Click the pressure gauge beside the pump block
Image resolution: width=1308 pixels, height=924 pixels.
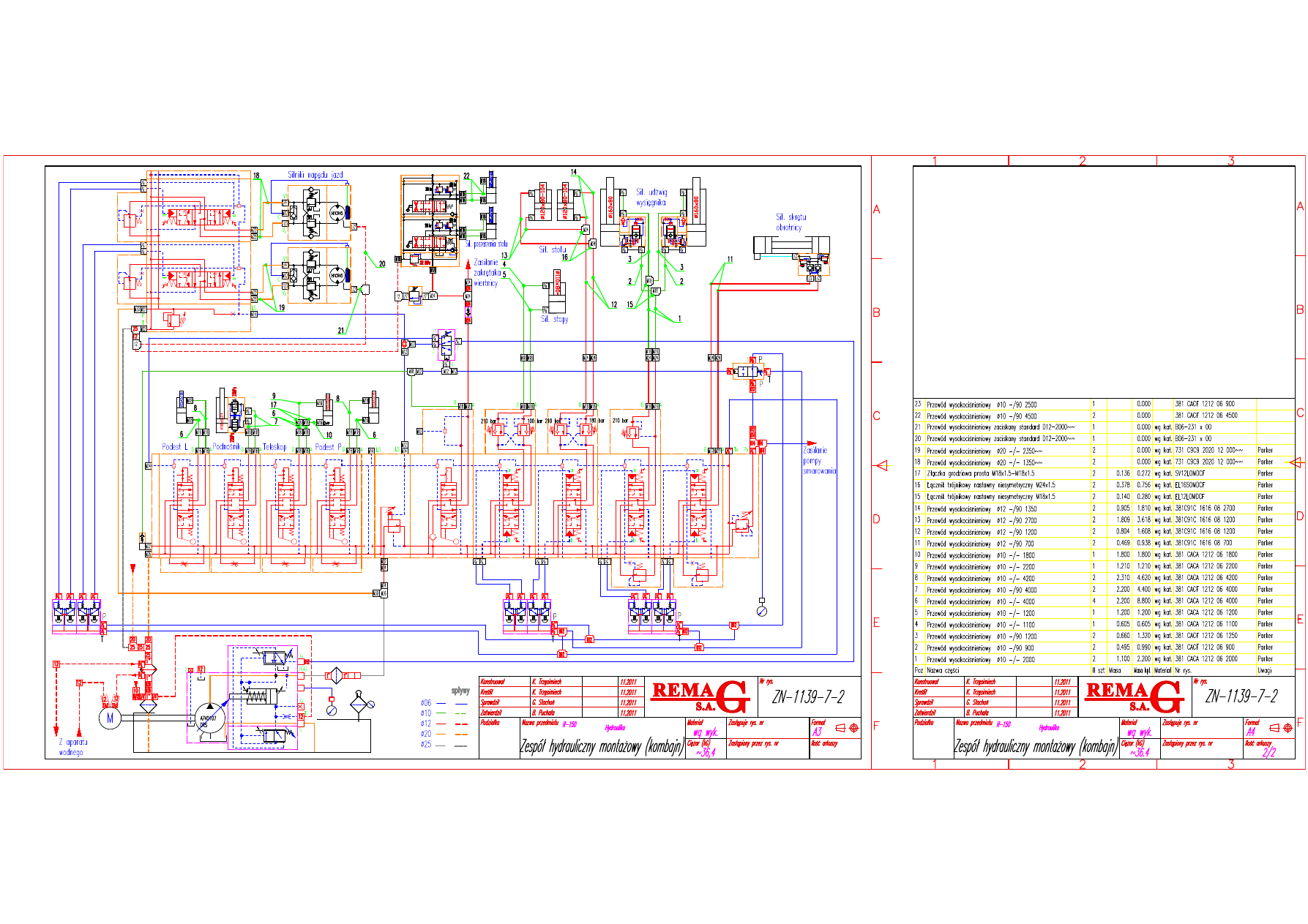pos(332,710)
